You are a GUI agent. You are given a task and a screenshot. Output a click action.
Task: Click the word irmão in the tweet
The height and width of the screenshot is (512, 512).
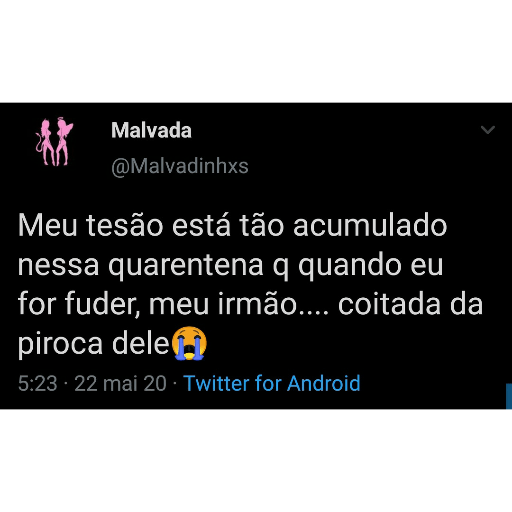point(257,304)
